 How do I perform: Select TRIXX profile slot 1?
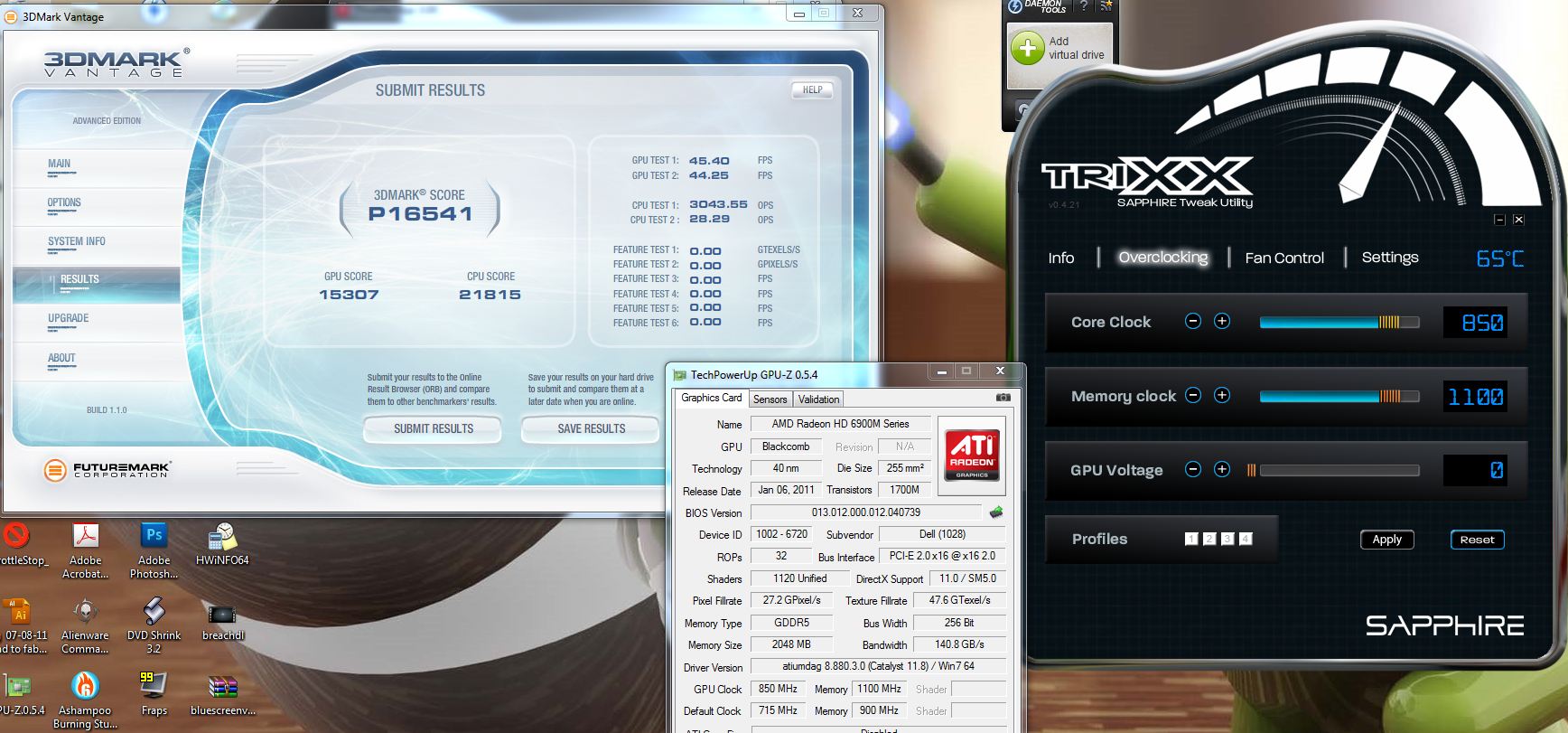coord(1191,539)
